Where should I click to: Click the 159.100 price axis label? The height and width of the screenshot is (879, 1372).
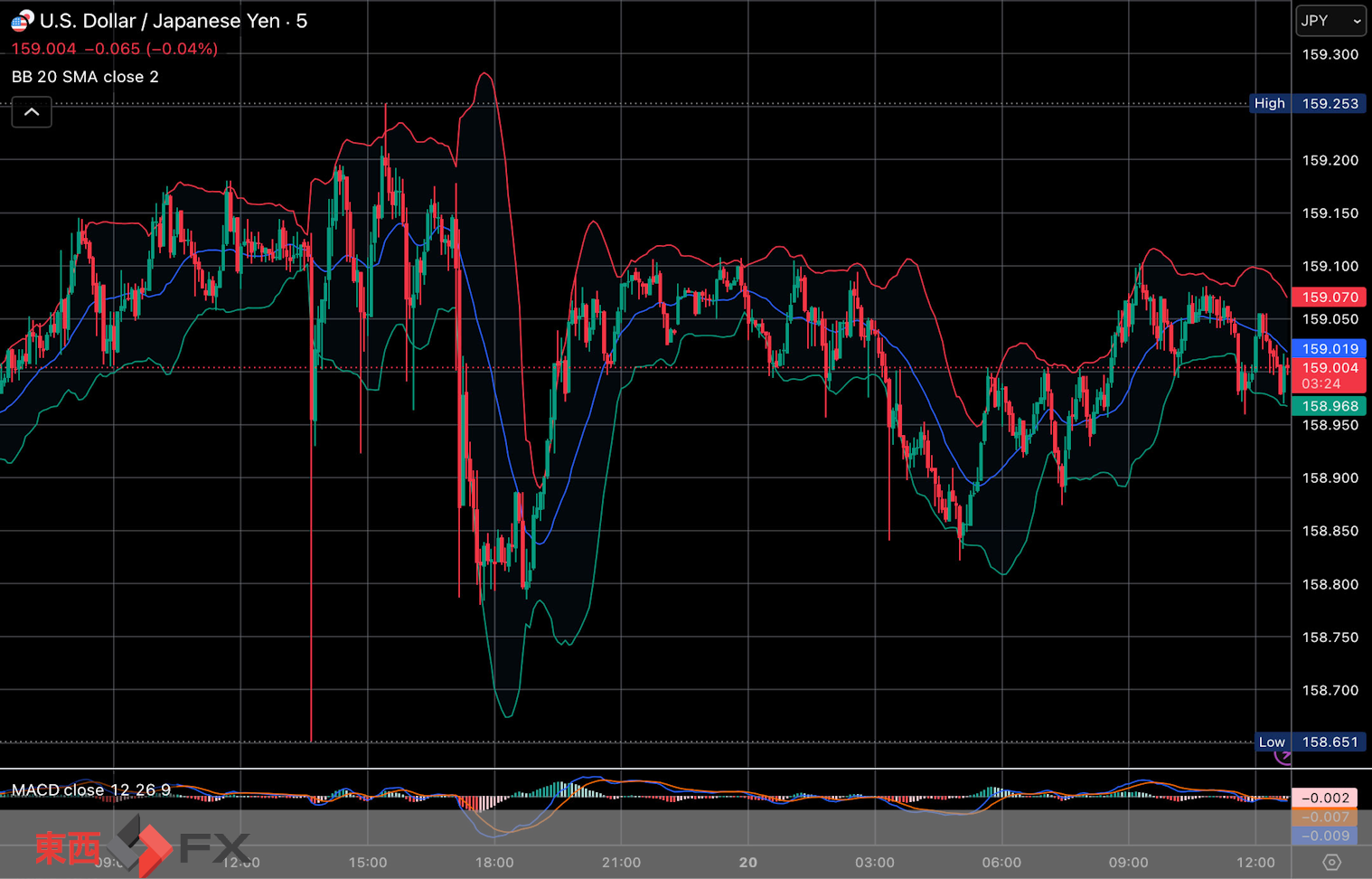(1330, 267)
